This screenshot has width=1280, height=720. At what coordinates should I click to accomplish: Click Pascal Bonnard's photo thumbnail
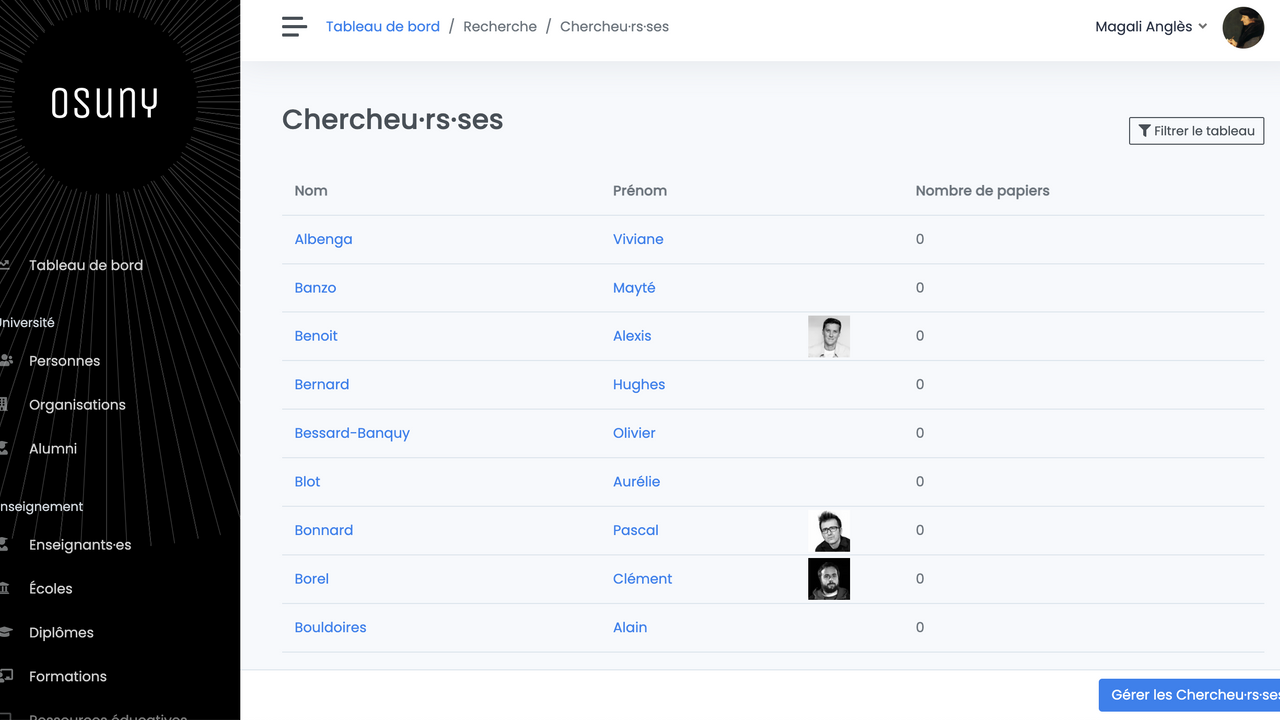point(829,531)
